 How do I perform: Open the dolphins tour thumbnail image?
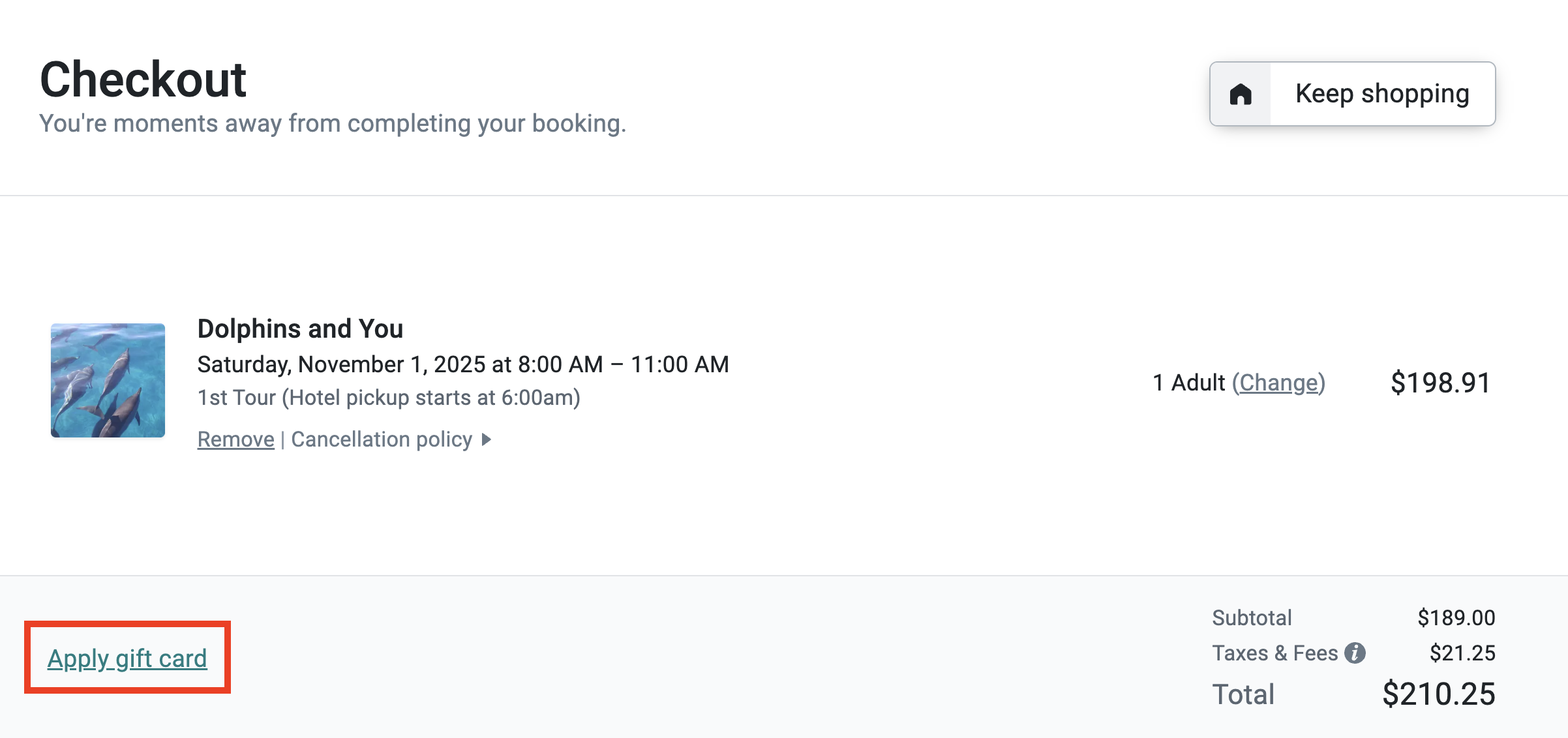click(108, 380)
